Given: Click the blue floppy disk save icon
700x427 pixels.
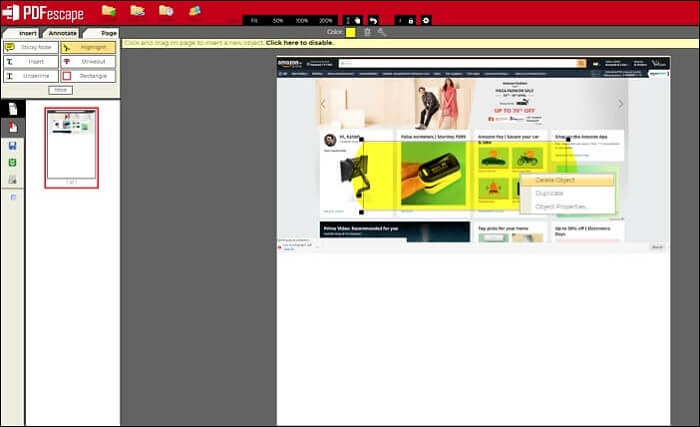Looking at the screenshot, I should (12, 145).
